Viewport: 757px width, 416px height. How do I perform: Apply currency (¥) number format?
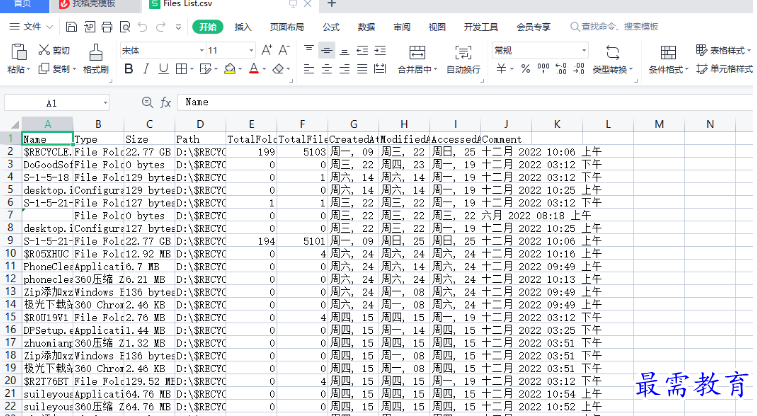coord(501,69)
